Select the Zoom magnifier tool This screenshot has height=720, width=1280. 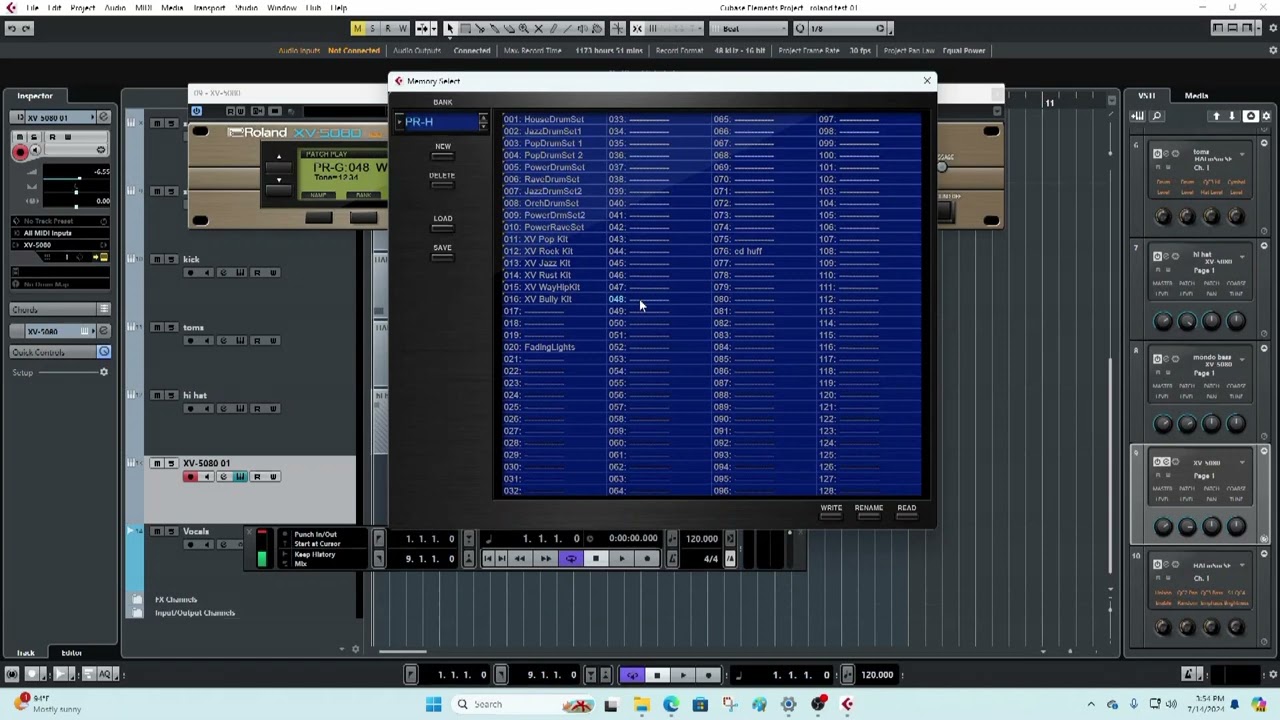coord(524,28)
